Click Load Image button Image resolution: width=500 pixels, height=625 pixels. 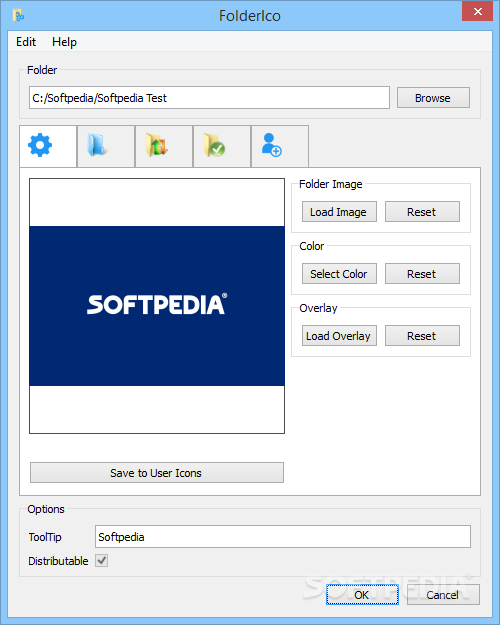tap(339, 212)
